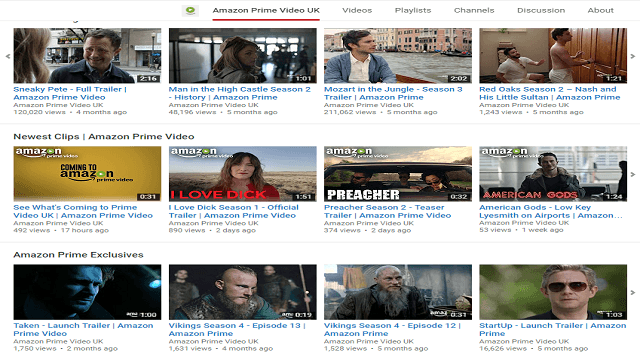Click channel name under Sneaky Pete video
Screen dimensions: 640x360
[58, 105]
